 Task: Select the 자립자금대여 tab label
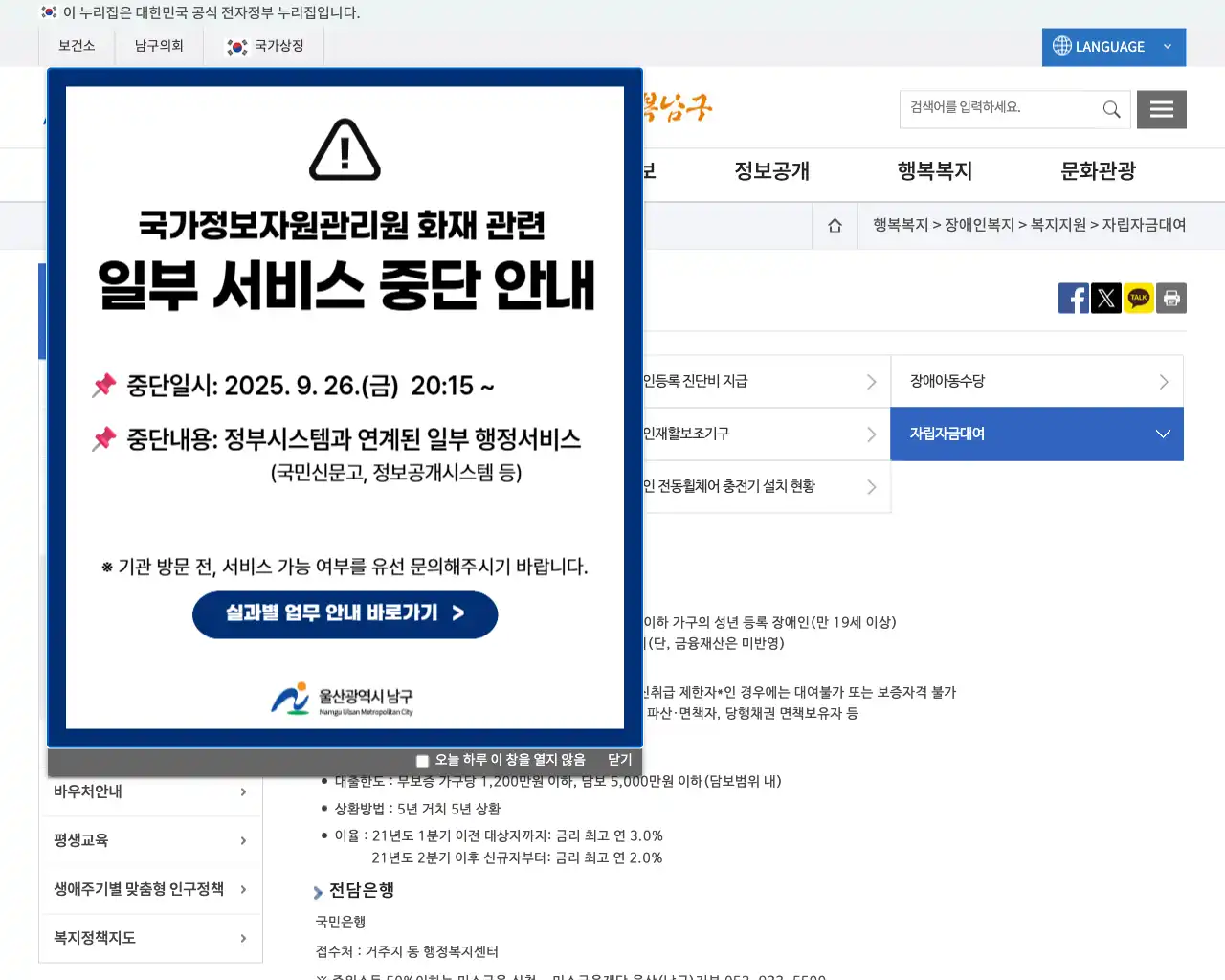click(947, 434)
